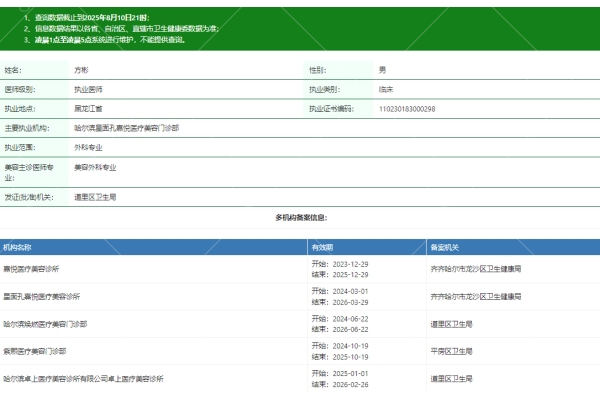Select end date 2026-03-29

(x=351, y=302)
